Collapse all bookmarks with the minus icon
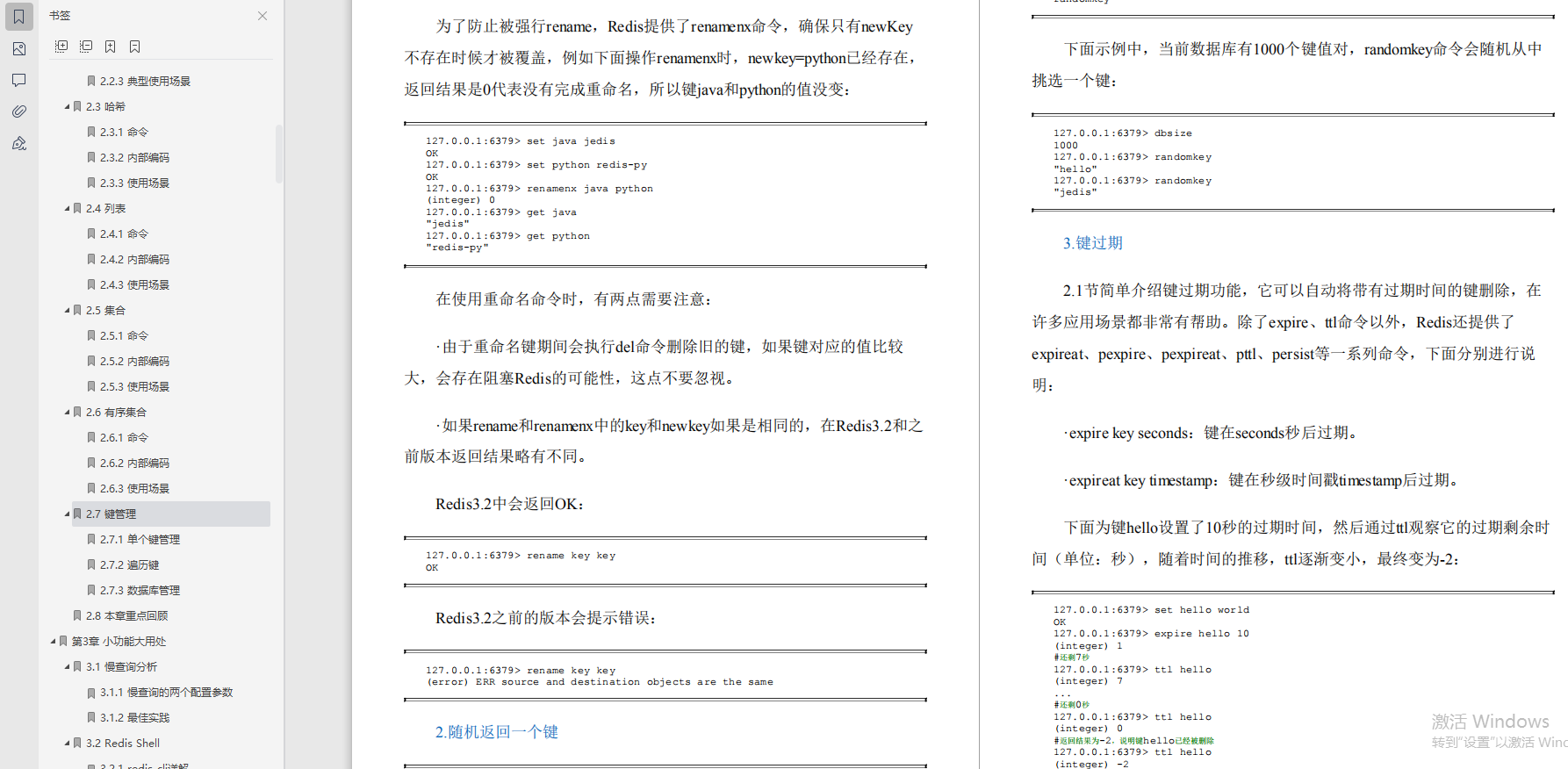This screenshot has width=1568, height=769. [x=86, y=47]
